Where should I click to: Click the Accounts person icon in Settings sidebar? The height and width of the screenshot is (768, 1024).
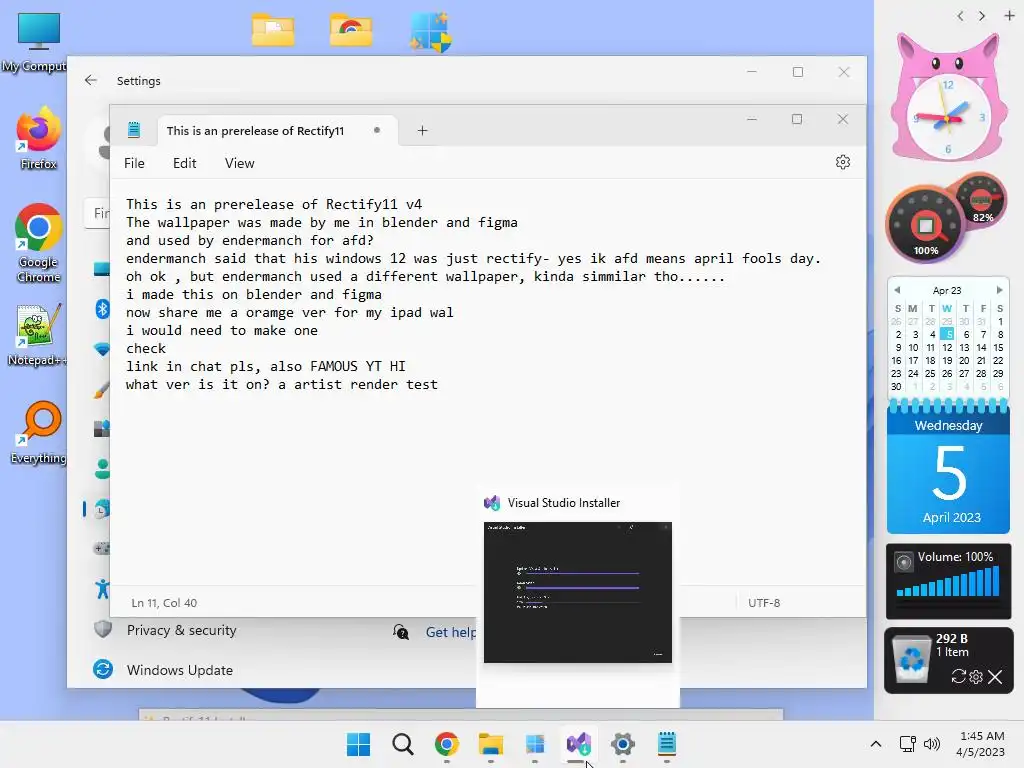(x=102, y=468)
